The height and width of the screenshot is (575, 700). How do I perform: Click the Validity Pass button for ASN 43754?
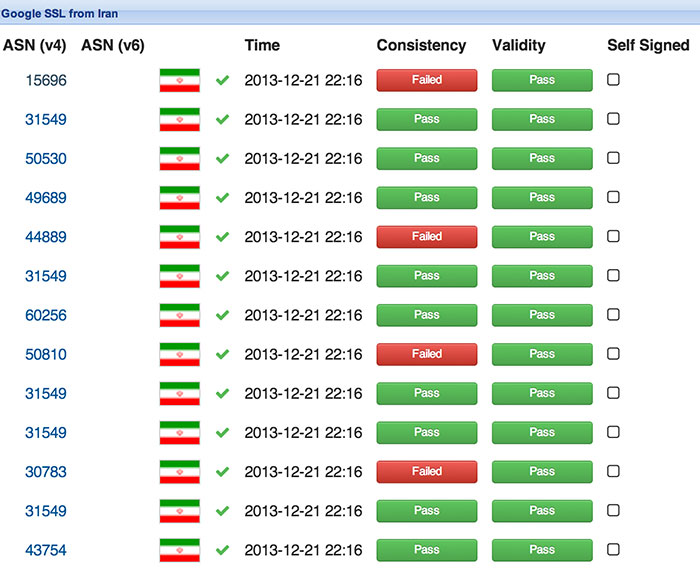click(x=542, y=550)
